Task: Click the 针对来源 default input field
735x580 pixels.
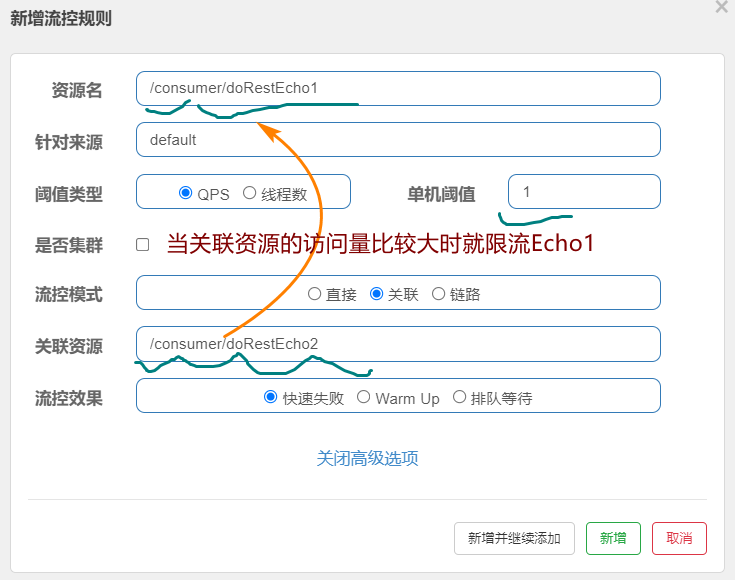Action: (x=398, y=140)
